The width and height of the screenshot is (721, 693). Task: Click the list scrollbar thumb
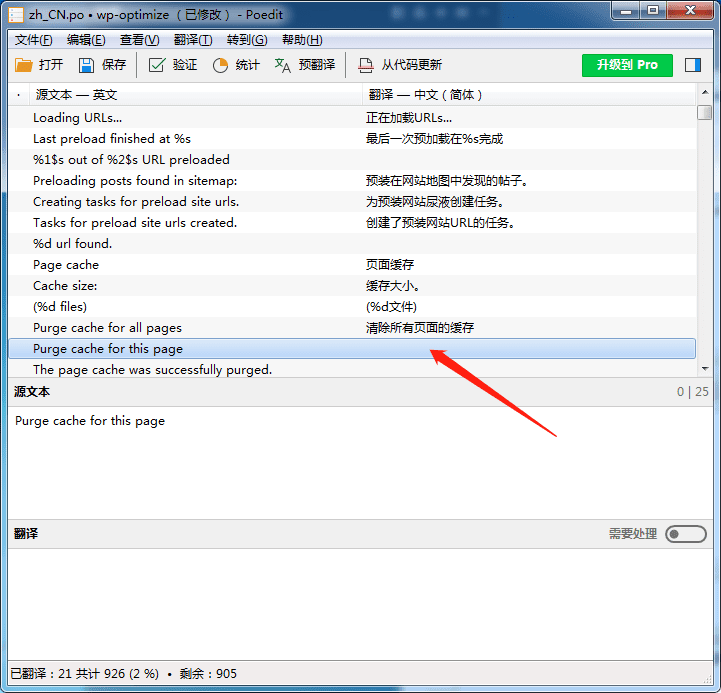pyautogui.click(x=704, y=113)
